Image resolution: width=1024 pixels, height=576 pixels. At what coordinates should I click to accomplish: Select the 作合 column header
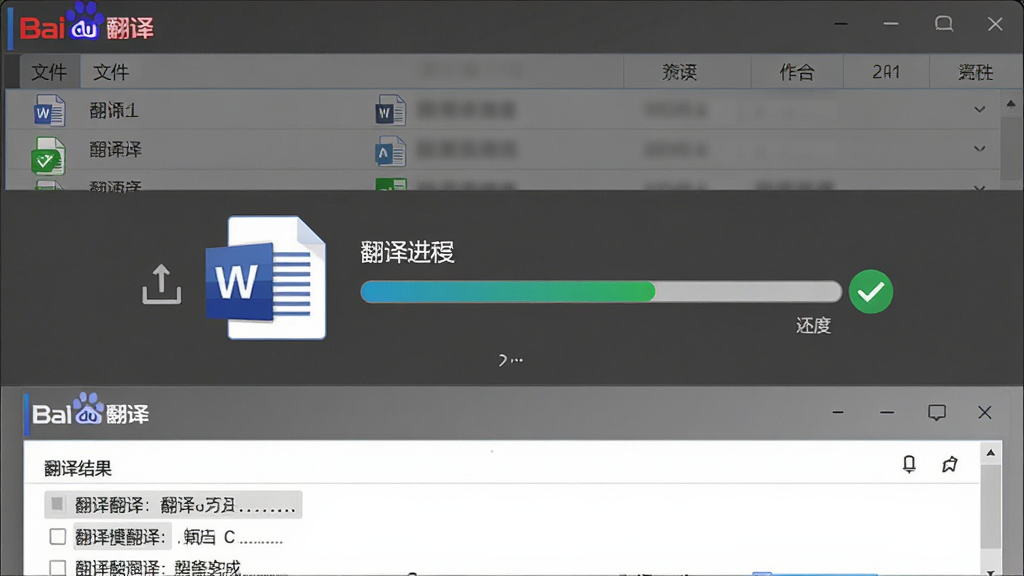pos(797,72)
